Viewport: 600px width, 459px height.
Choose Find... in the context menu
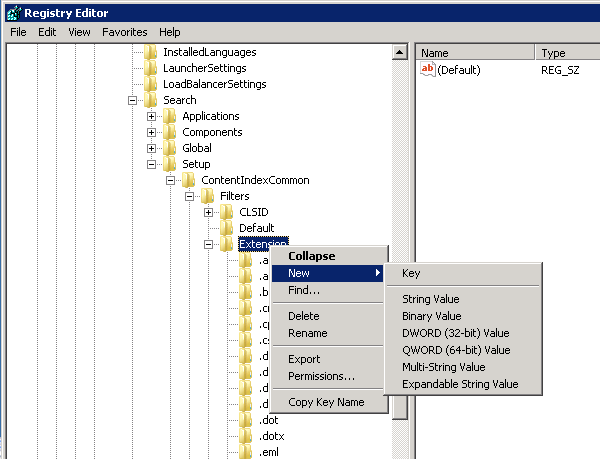coord(328,290)
